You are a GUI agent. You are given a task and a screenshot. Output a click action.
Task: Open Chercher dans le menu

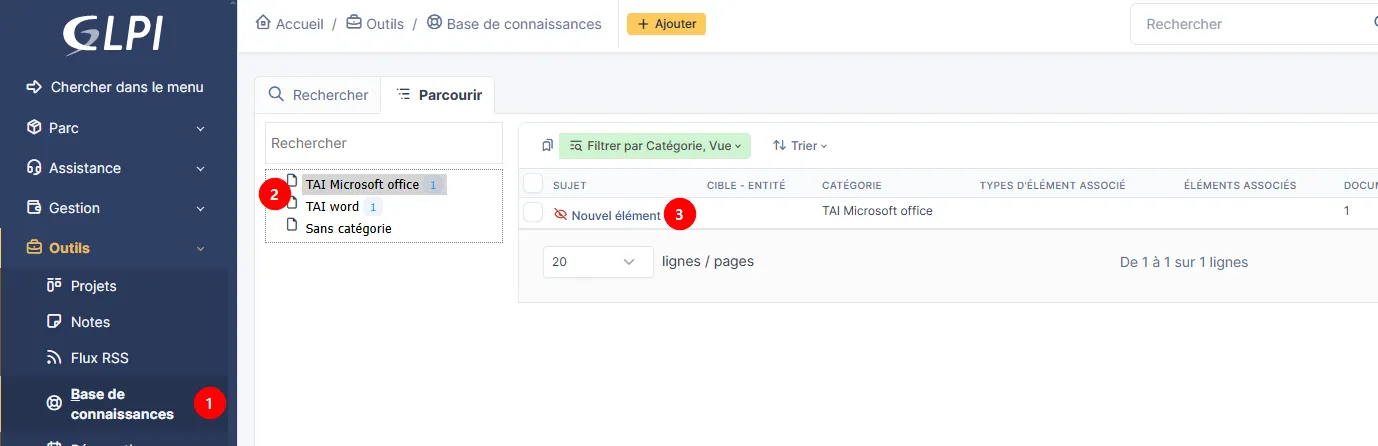pos(114,87)
